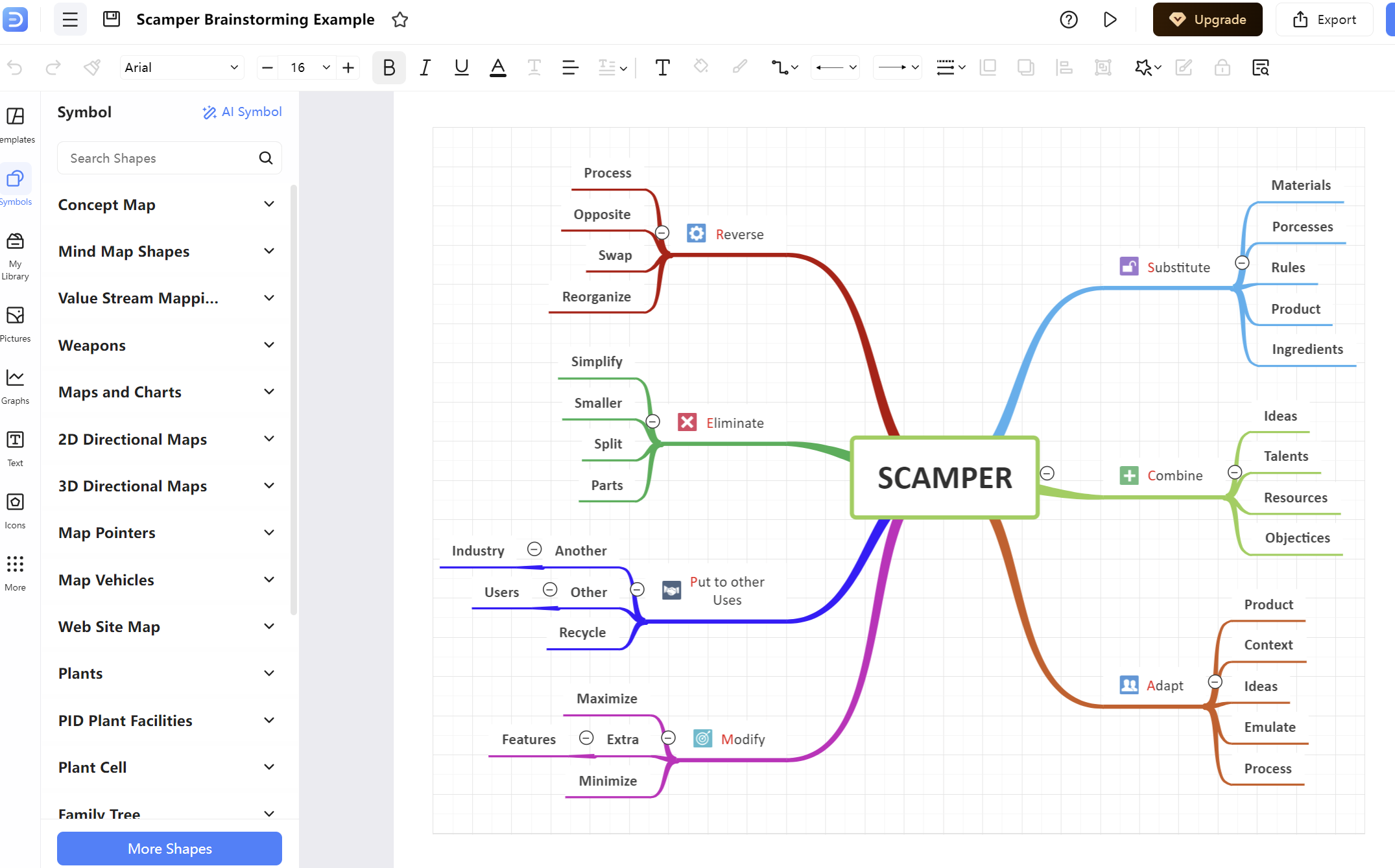1395x868 pixels.
Task: Open the Graphs sidebar tab
Action: [x=16, y=386]
